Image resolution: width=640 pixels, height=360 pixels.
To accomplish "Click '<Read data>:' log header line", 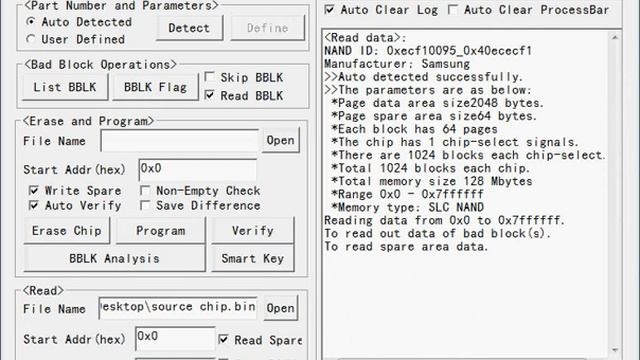I will tap(365, 38).
